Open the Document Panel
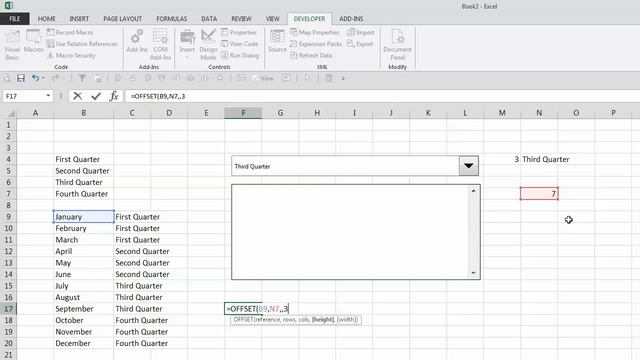 click(398, 45)
